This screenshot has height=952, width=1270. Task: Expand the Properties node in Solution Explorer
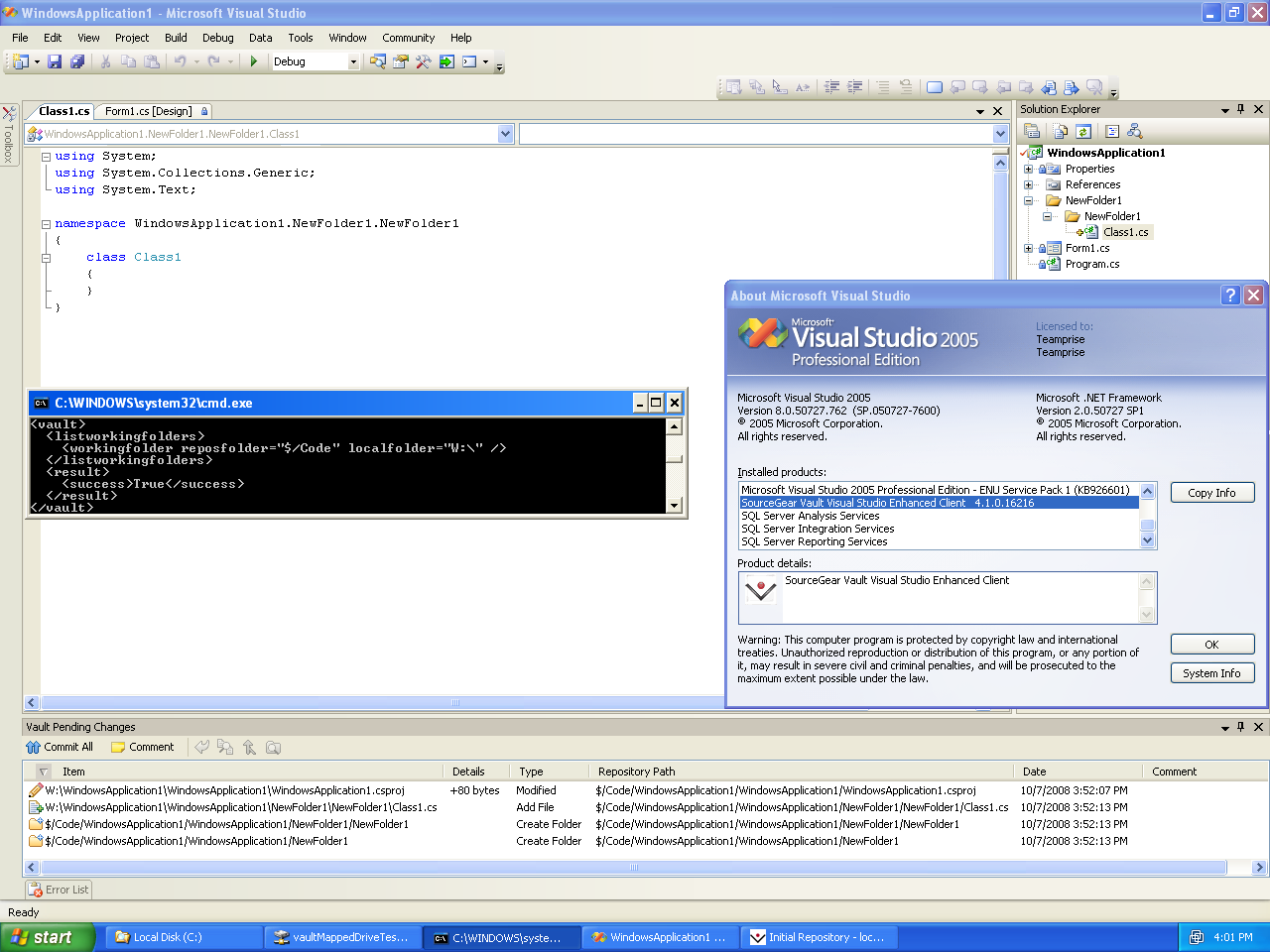click(1029, 169)
